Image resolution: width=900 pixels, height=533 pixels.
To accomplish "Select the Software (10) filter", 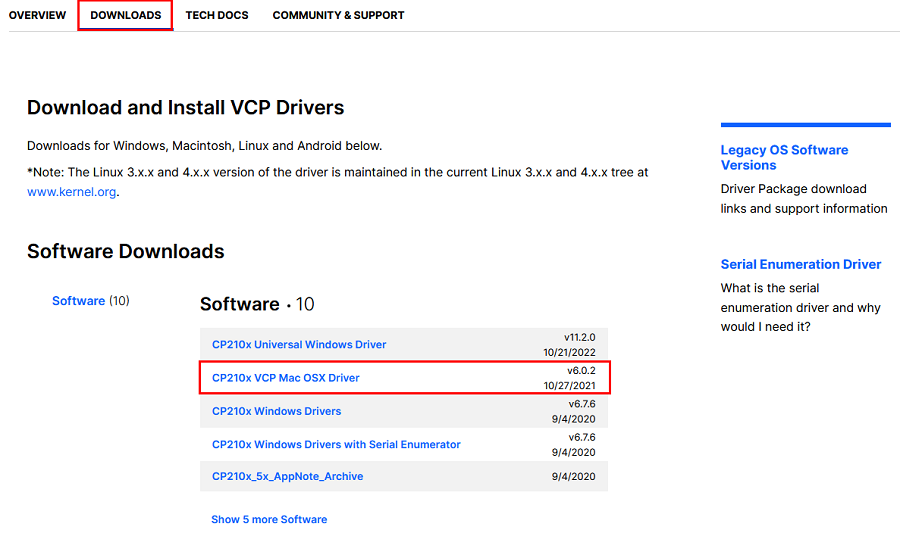I will tap(79, 301).
